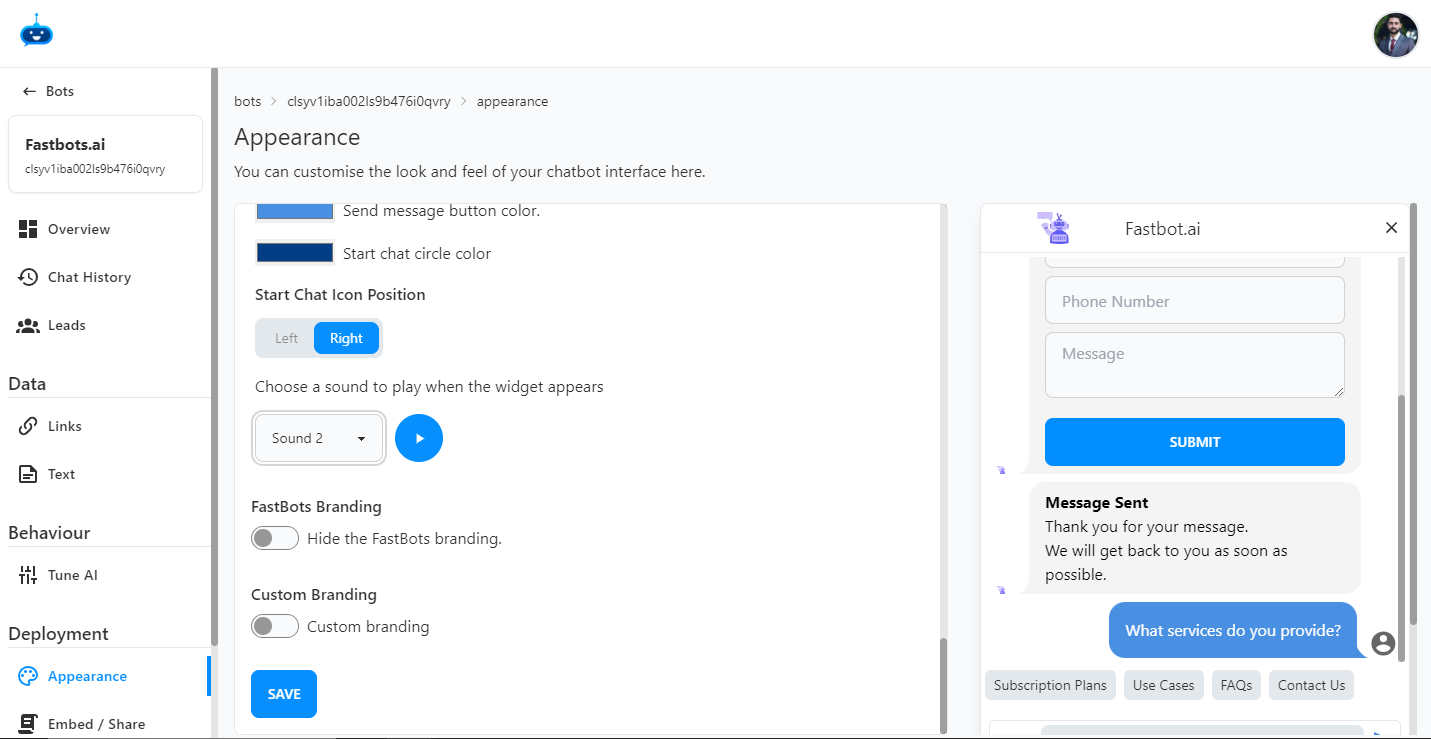The image size is (1431, 739).
Task: Save the appearance settings
Action: click(x=283, y=693)
